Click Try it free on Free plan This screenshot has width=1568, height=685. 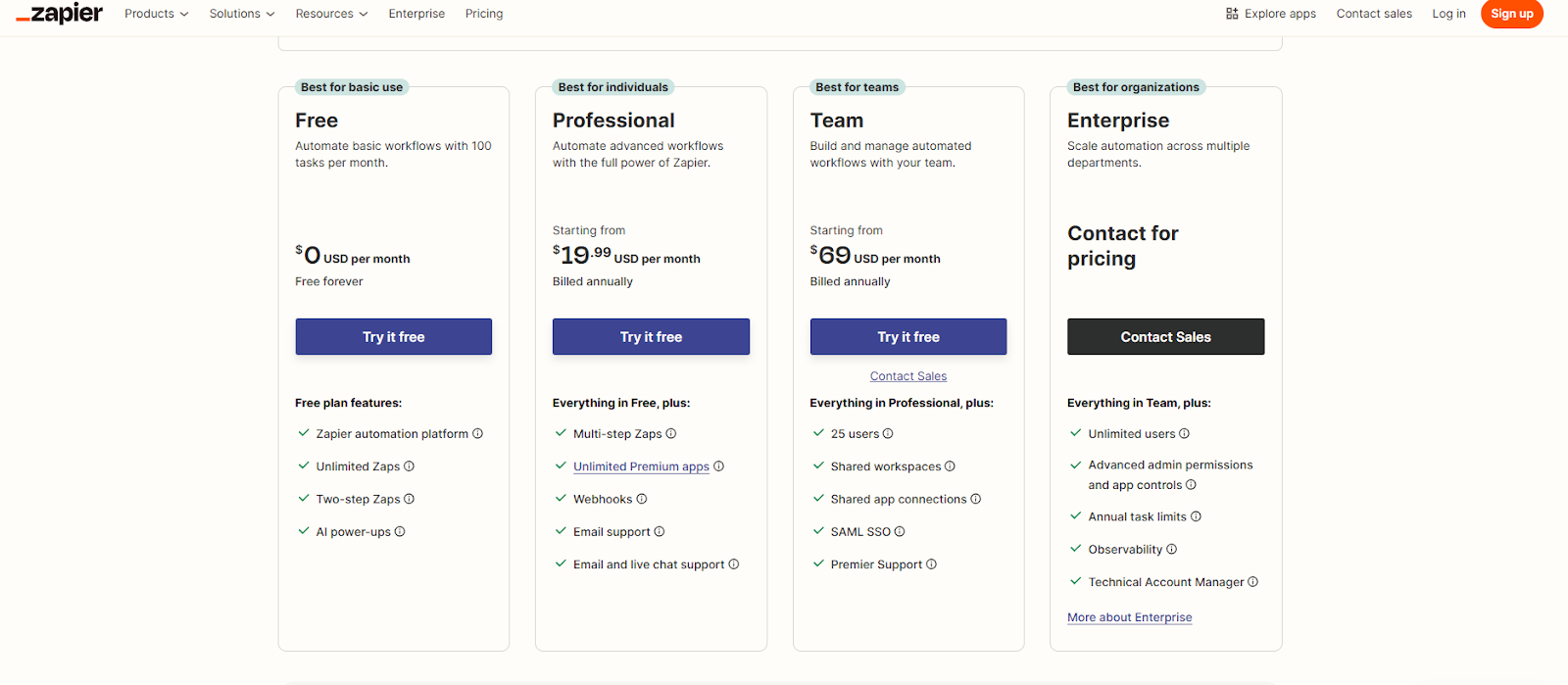[394, 336]
